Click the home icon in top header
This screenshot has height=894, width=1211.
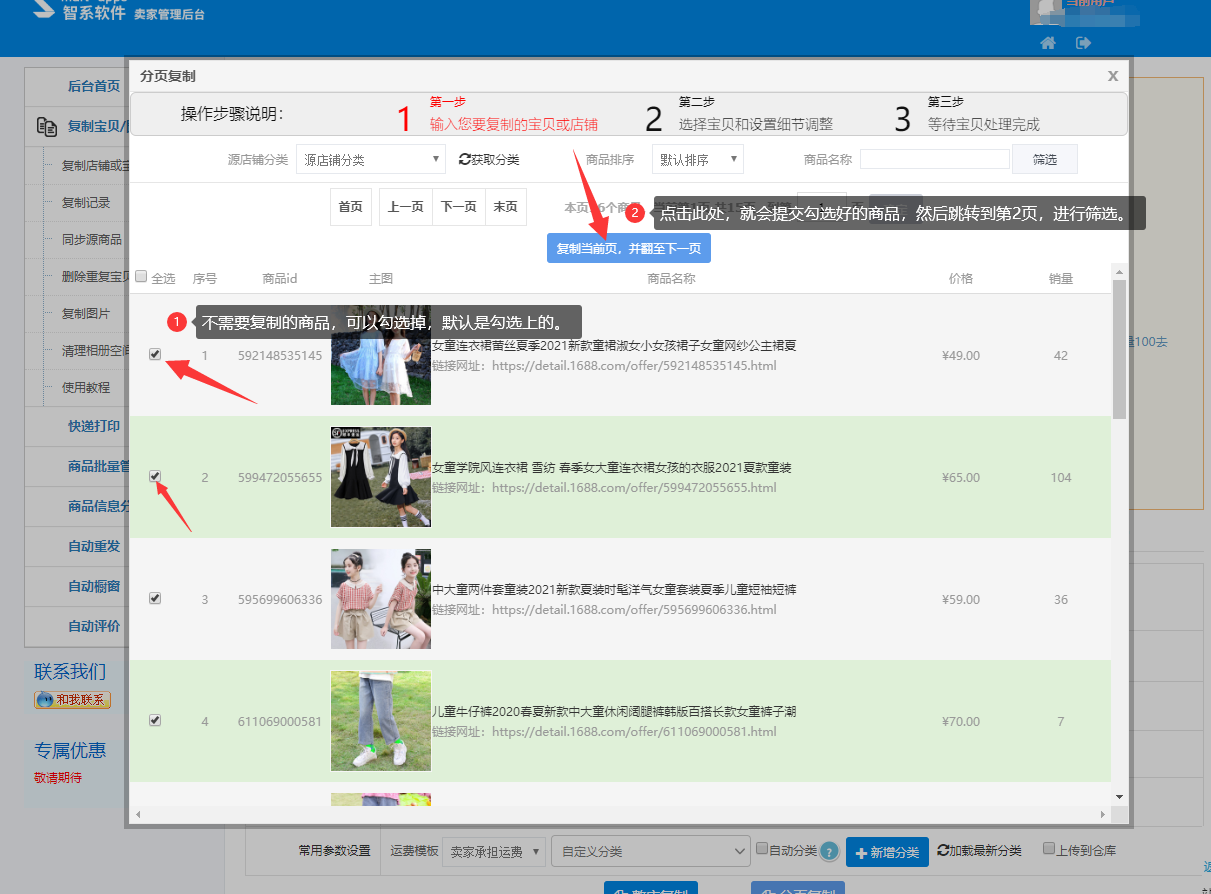(1048, 43)
